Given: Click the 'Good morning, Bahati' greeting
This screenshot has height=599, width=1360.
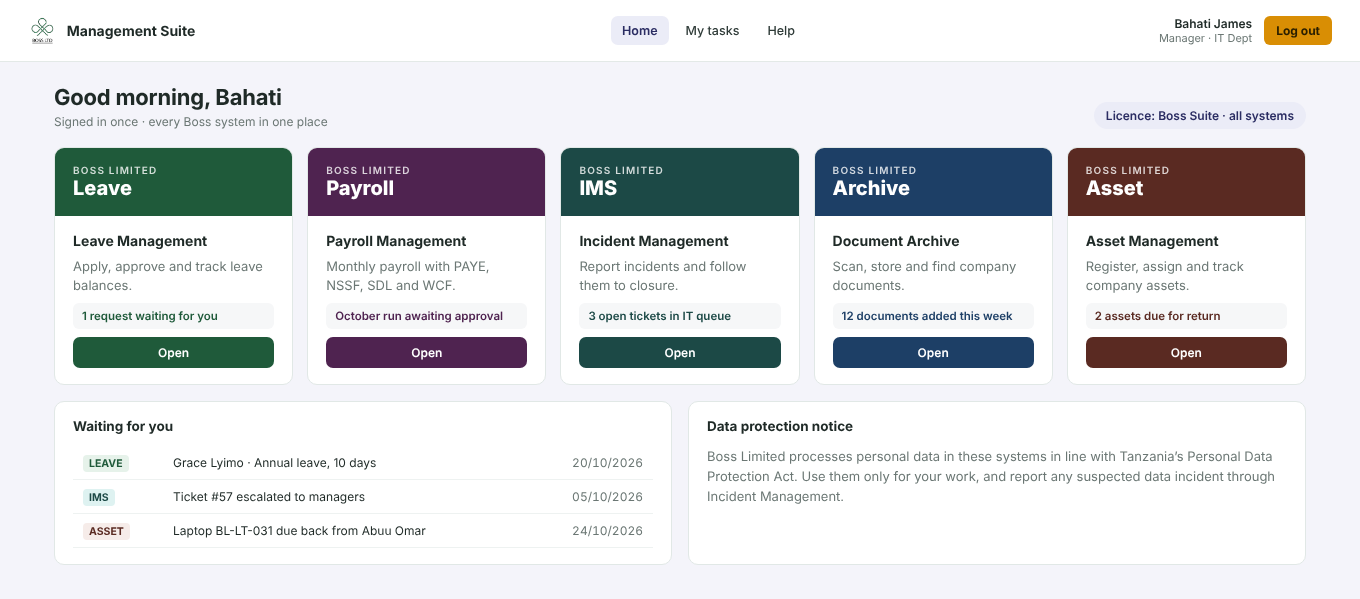Looking at the screenshot, I should (168, 97).
